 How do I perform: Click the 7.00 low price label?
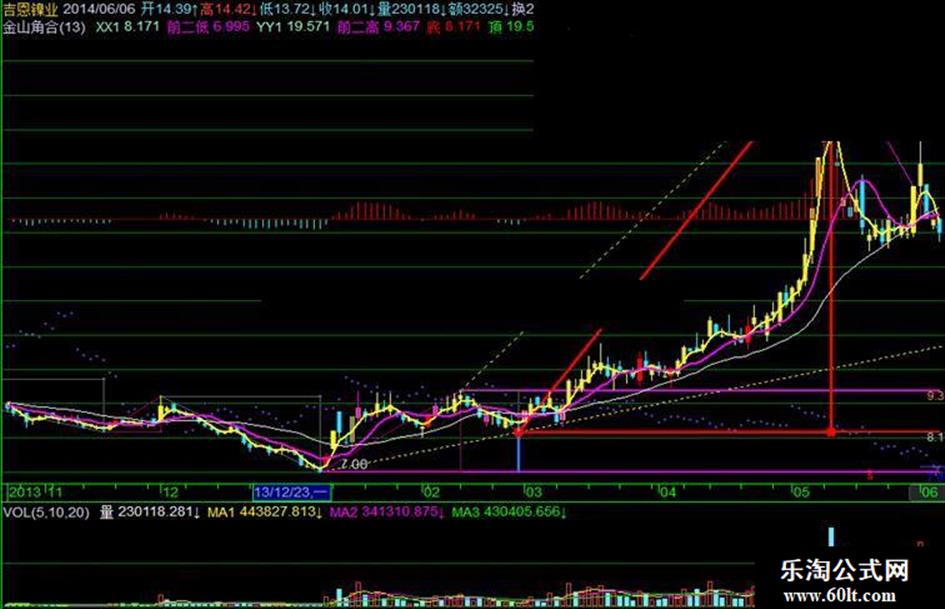pos(354,464)
